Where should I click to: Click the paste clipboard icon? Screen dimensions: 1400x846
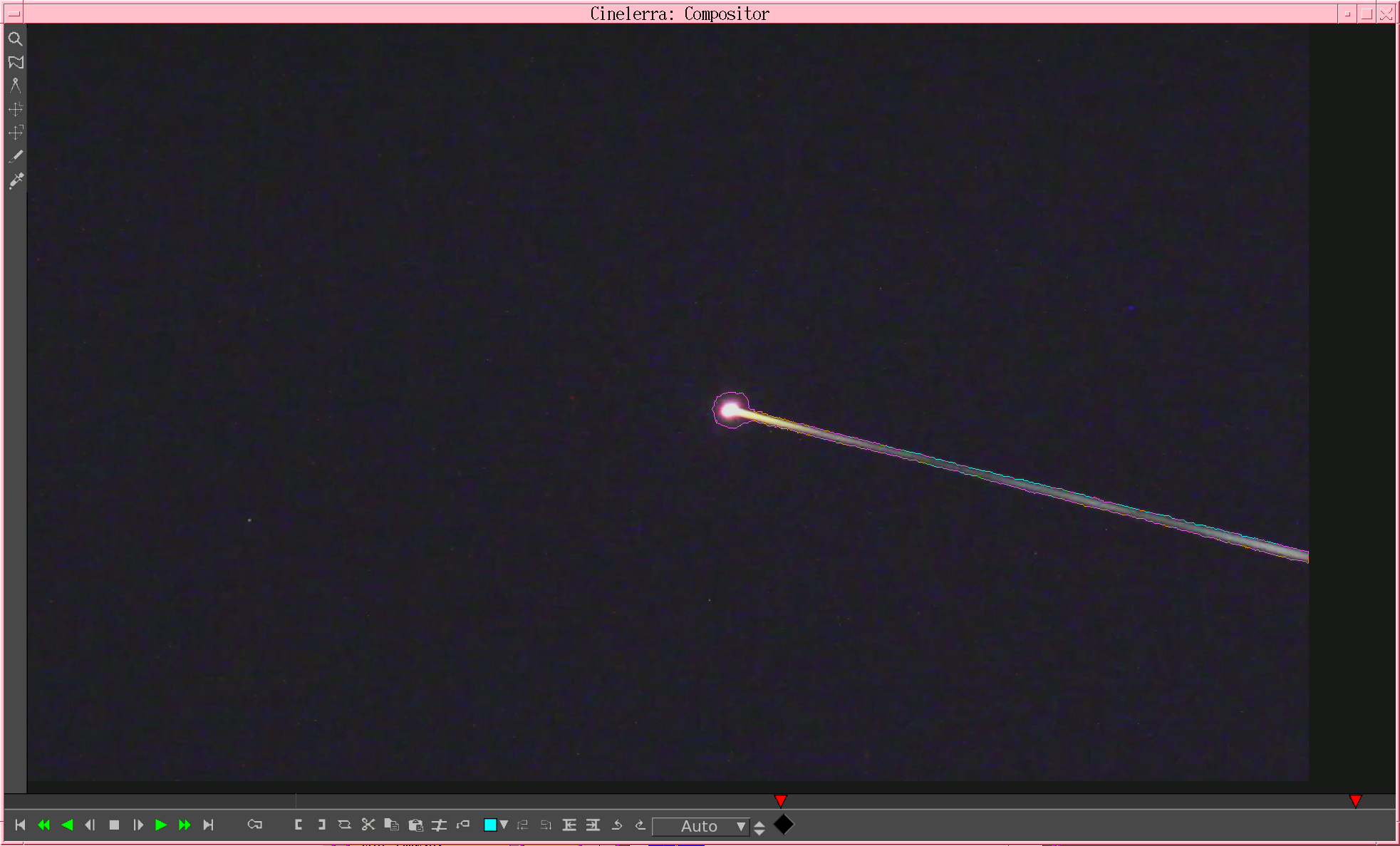[x=415, y=825]
